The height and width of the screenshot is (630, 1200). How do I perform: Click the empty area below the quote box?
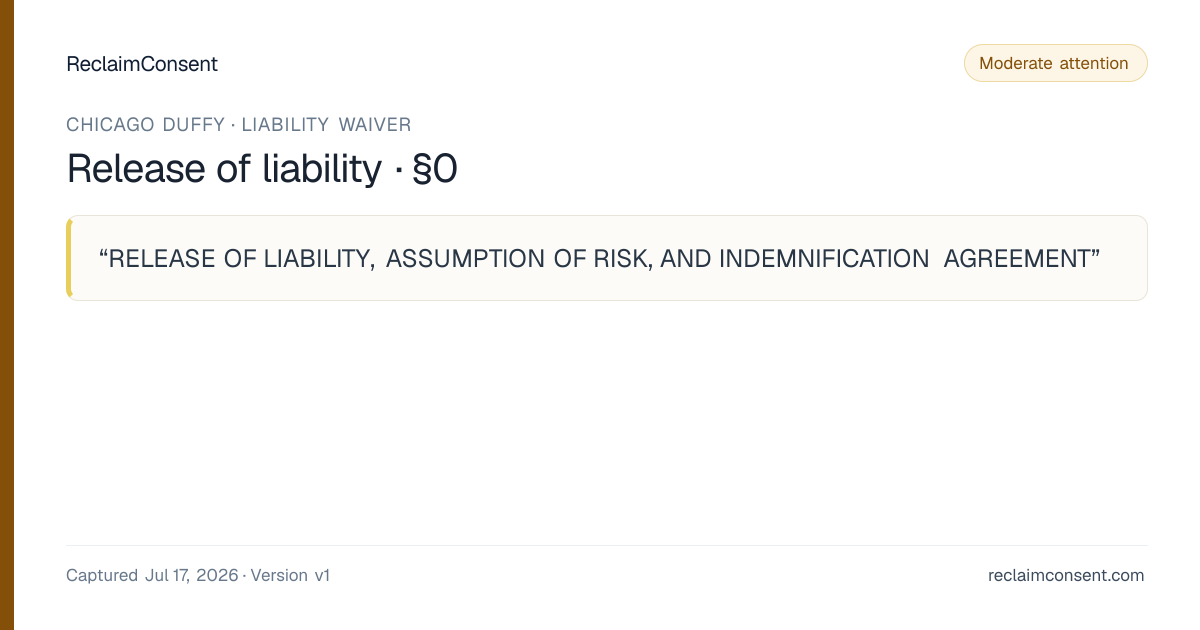coord(607,422)
